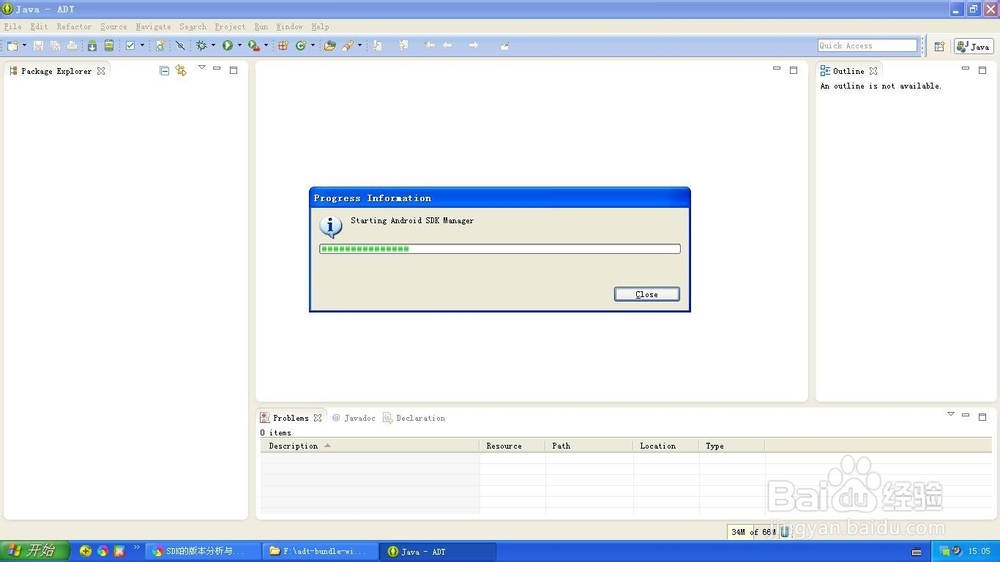Open the Problems view menu triangle
The height and width of the screenshot is (562, 1000).
tap(950, 414)
